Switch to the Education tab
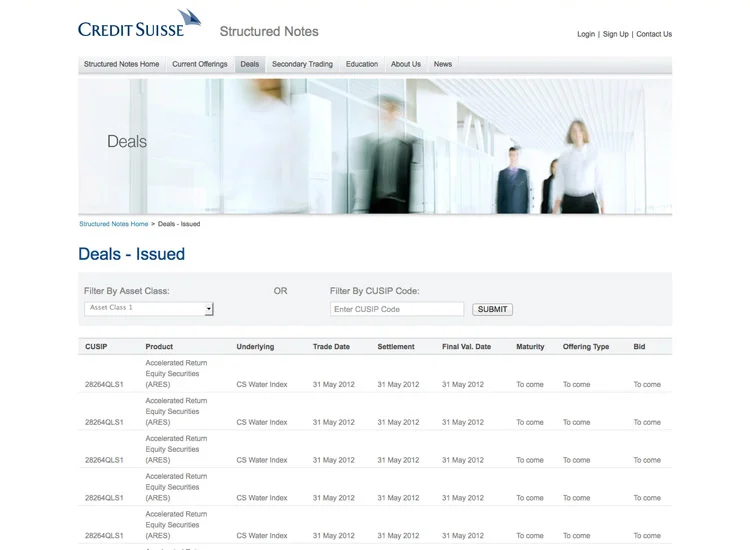Viewport: 750px width, 550px height. [x=362, y=64]
